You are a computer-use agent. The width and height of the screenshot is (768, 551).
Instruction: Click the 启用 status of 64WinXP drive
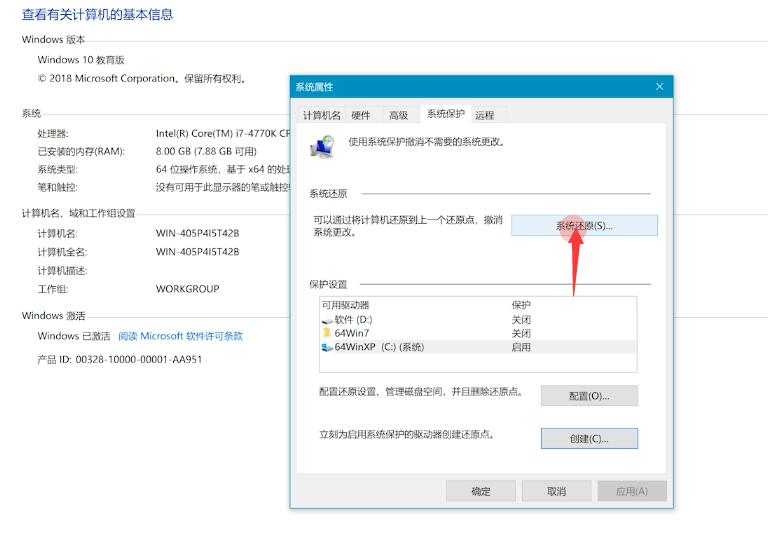pos(521,347)
